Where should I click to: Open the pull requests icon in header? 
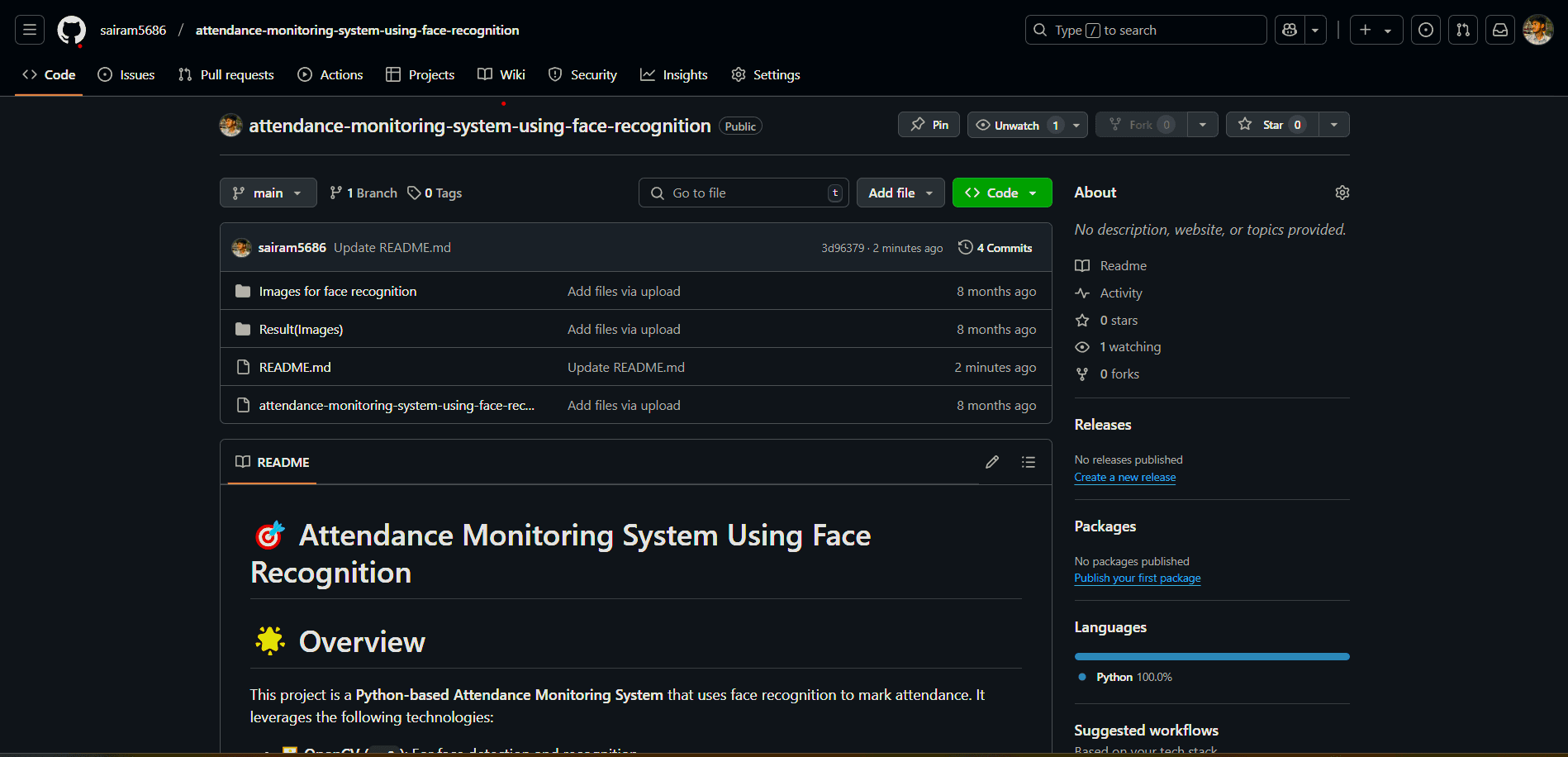click(1463, 30)
